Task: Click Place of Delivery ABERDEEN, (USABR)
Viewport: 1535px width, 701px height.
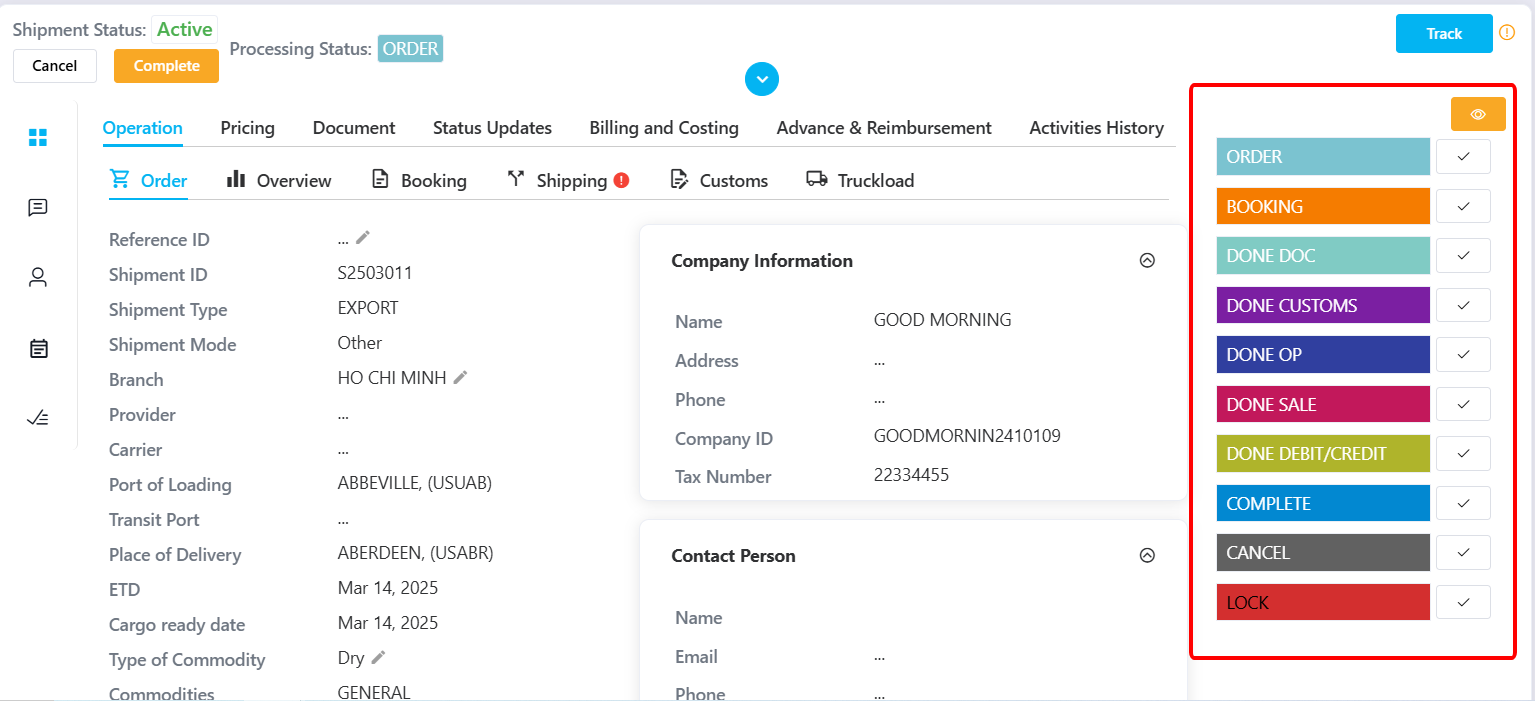Action: click(x=415, y=553)
